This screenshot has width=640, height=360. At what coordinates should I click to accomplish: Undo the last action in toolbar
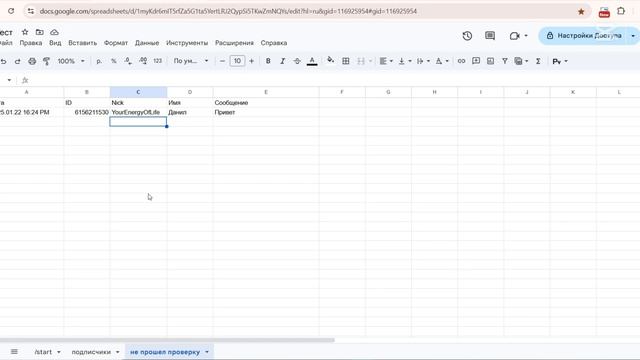pos(3,61)
